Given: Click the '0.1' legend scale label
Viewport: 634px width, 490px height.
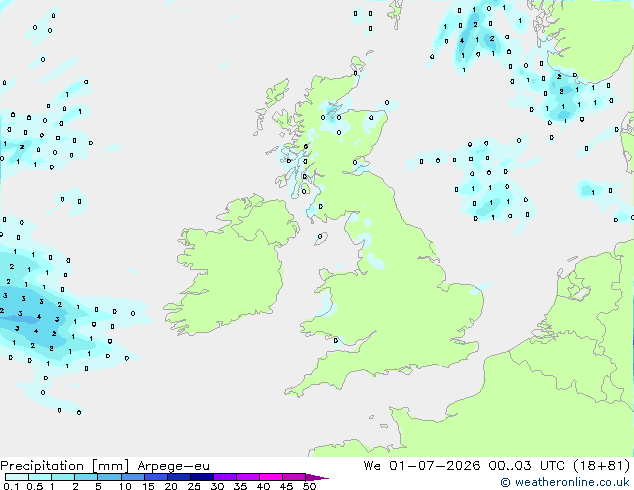Looking at the screenshot, I should point(11,486).
